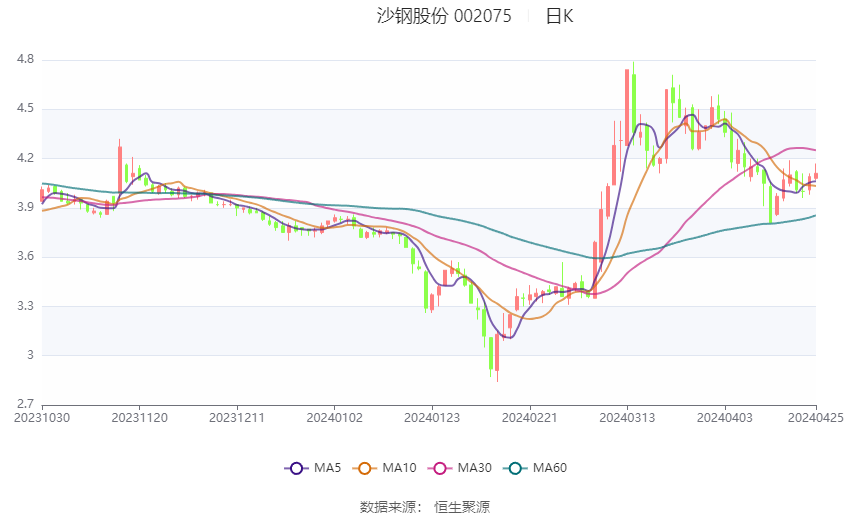The height and width of the screenshot is (517, 850).
Task: Click the 3.6 price axis label
Action: (25, 256)
